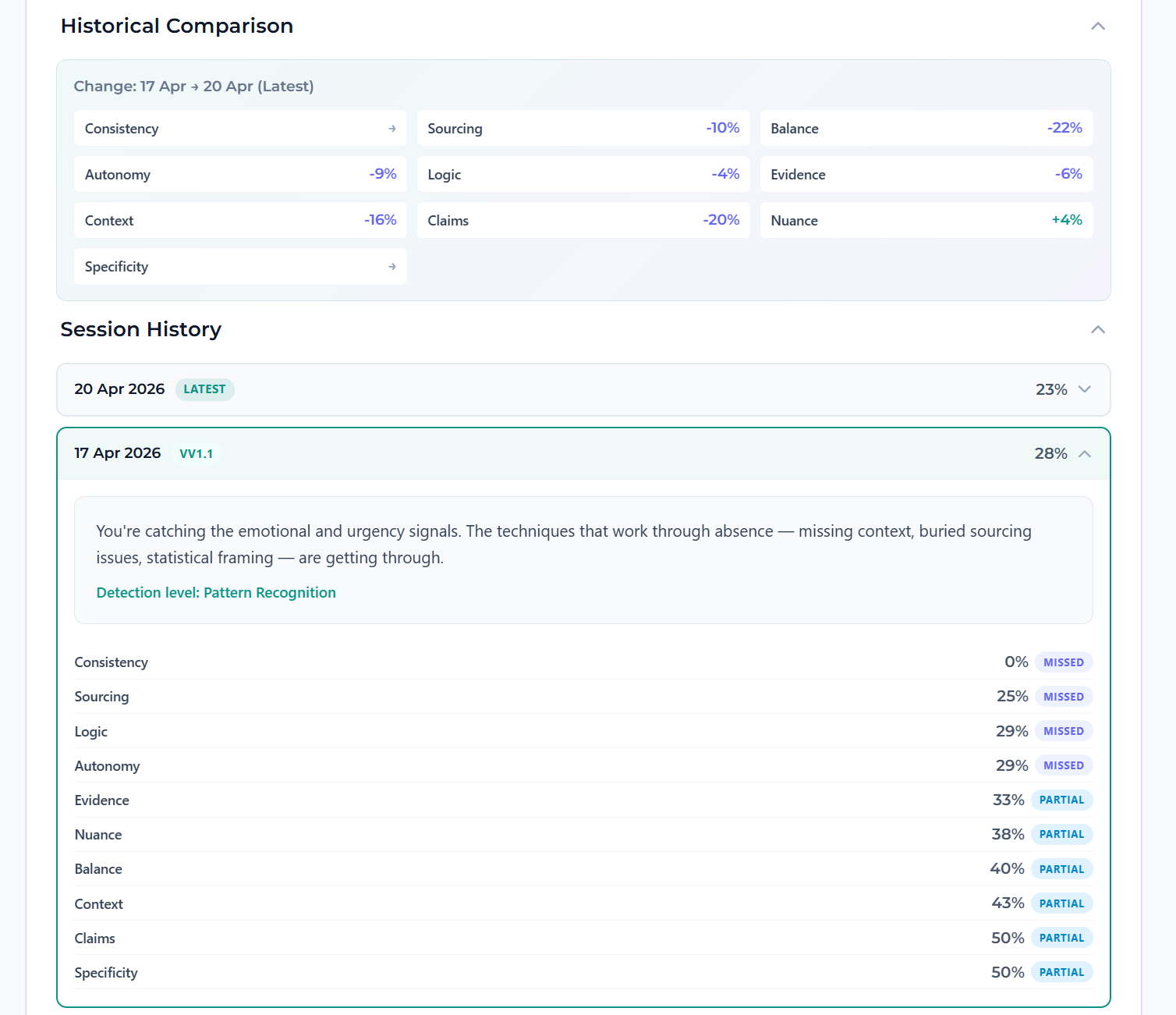Click the MISSED badge next to Consistency
Image resolution: width=1176 pixels, height=1015 pixels.
(x=1064, y=662)
